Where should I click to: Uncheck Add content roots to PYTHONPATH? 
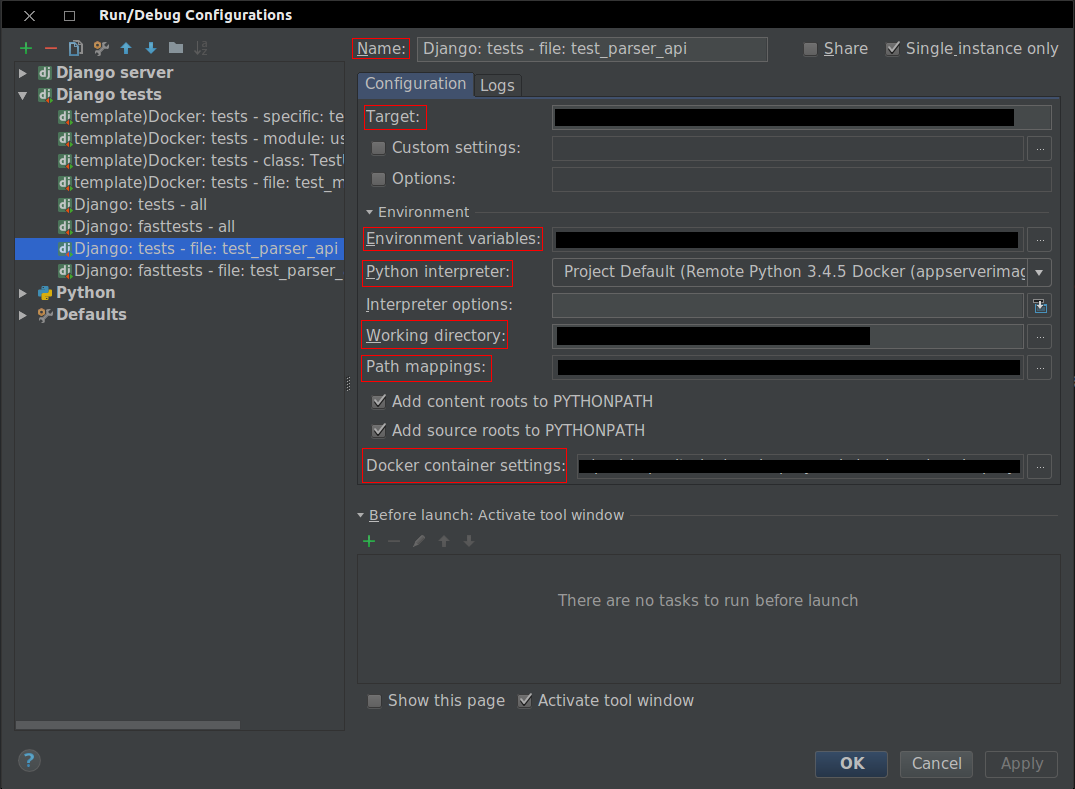[378, 402]
